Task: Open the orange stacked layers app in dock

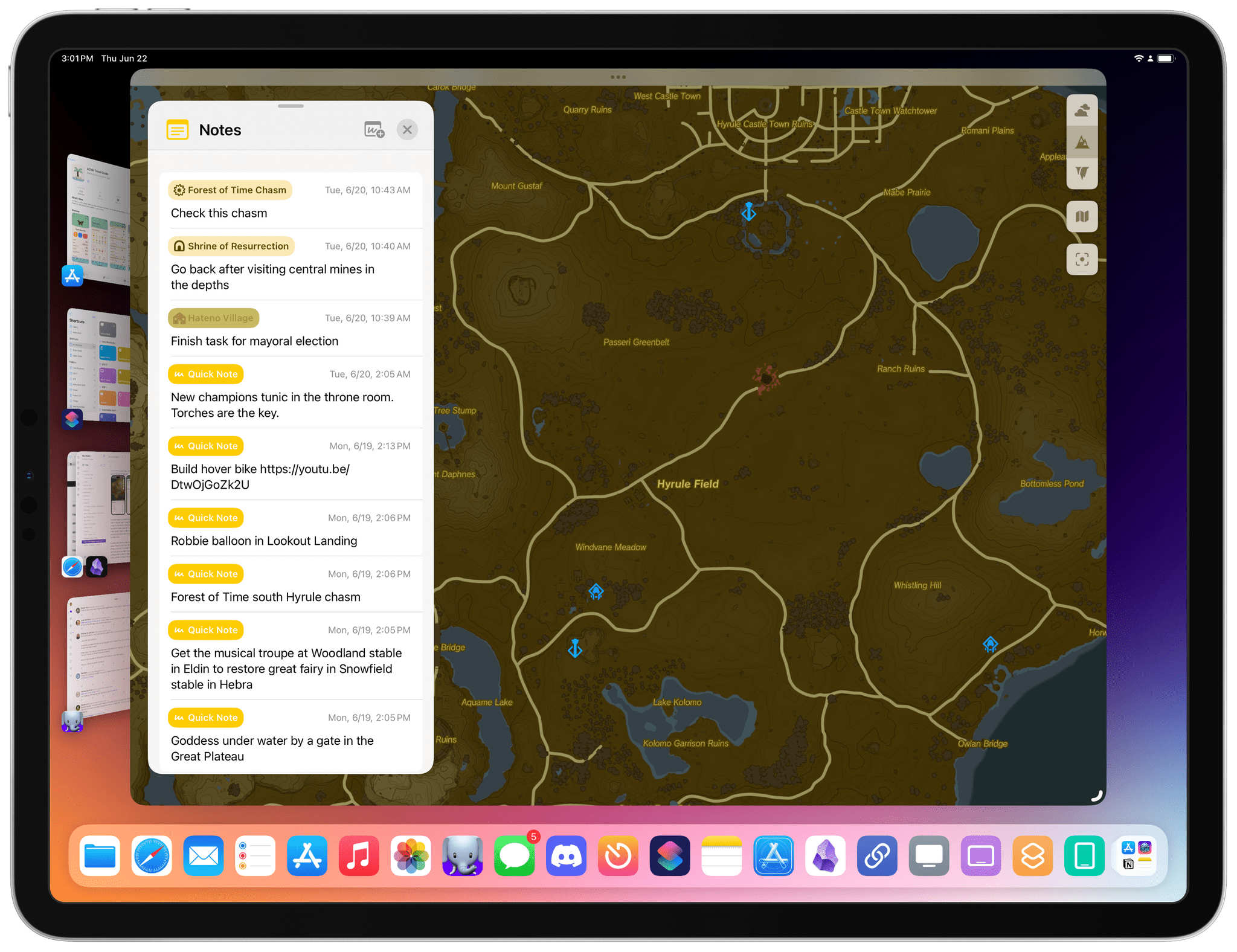Action: (1033, 856)
